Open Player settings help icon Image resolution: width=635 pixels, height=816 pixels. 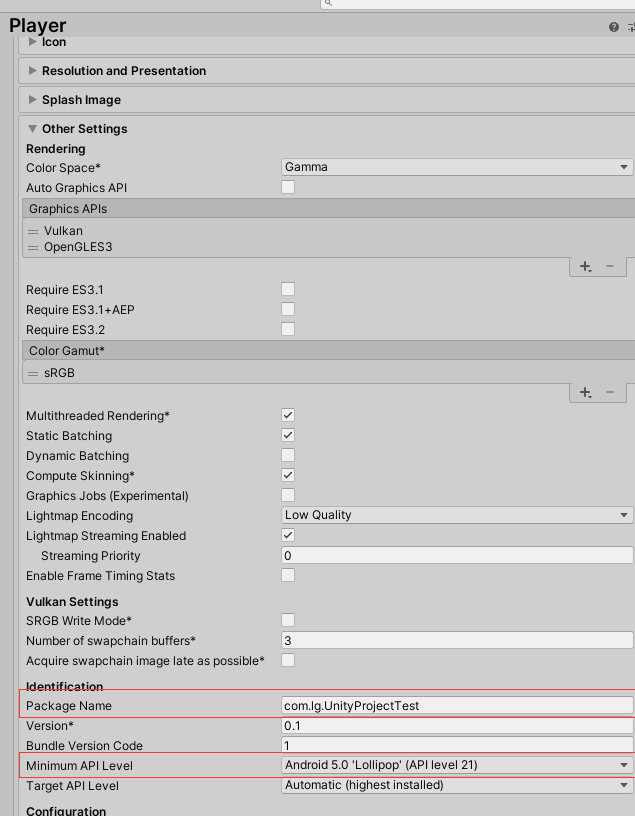point(614,27)
